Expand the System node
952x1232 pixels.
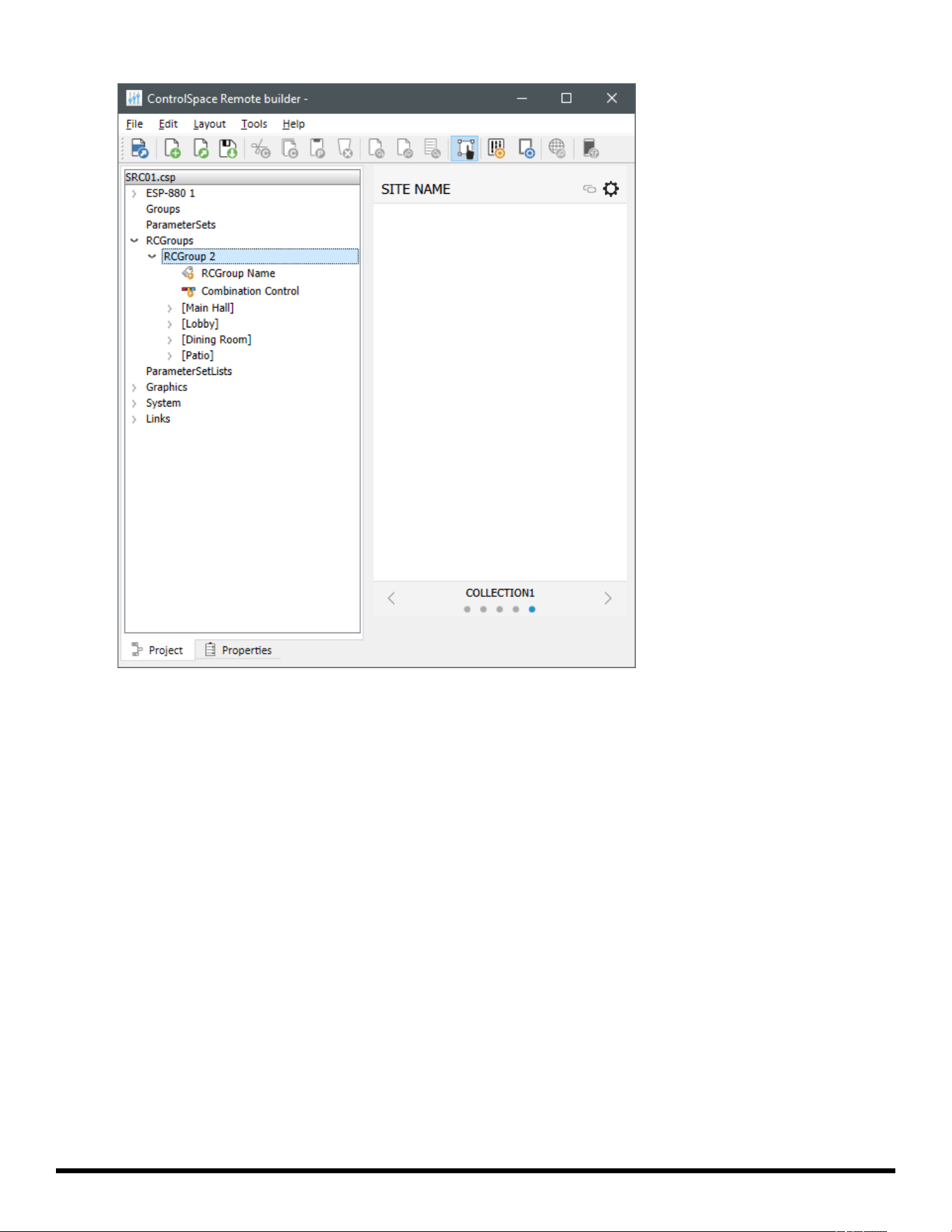[134, 404]
